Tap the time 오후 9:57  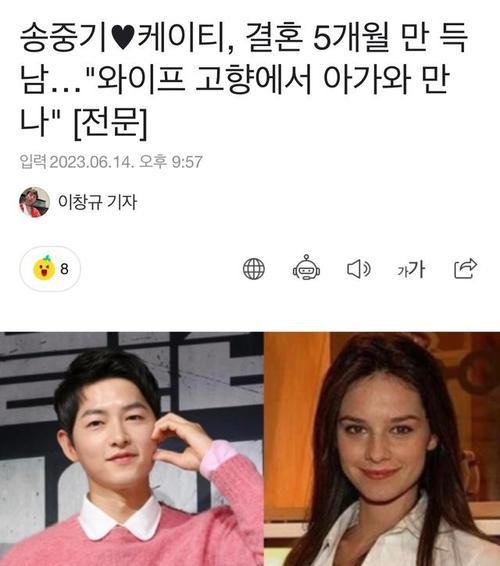(x=170, y=161)
